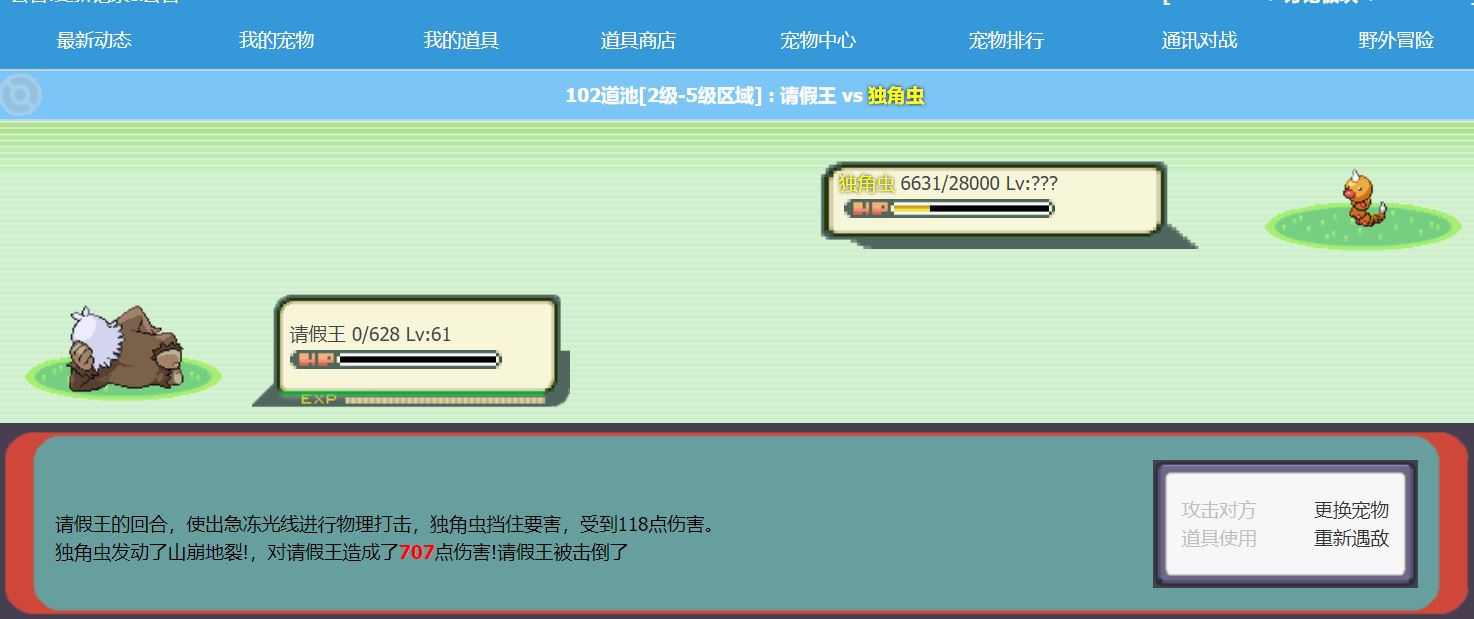Click the round search icon under the navigation bar
This screenshot has width=1474, height=619.
click(x=21, y=95)
